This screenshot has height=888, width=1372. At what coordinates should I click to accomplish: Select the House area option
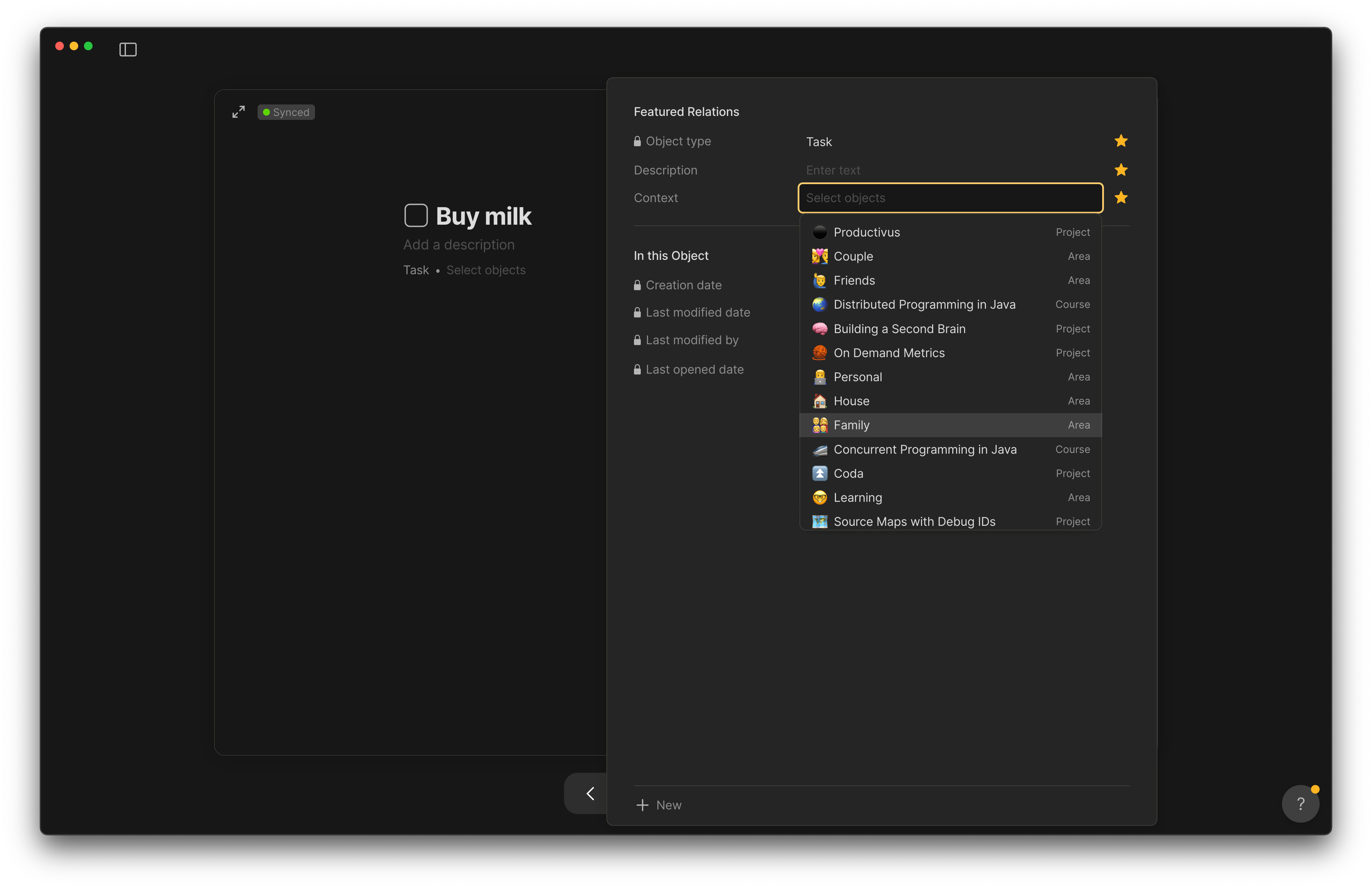click(950, 401)
